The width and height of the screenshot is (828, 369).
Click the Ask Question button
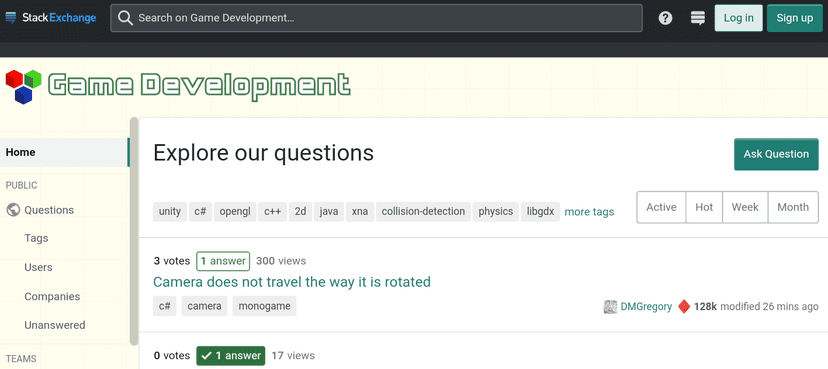coord(776,154)
